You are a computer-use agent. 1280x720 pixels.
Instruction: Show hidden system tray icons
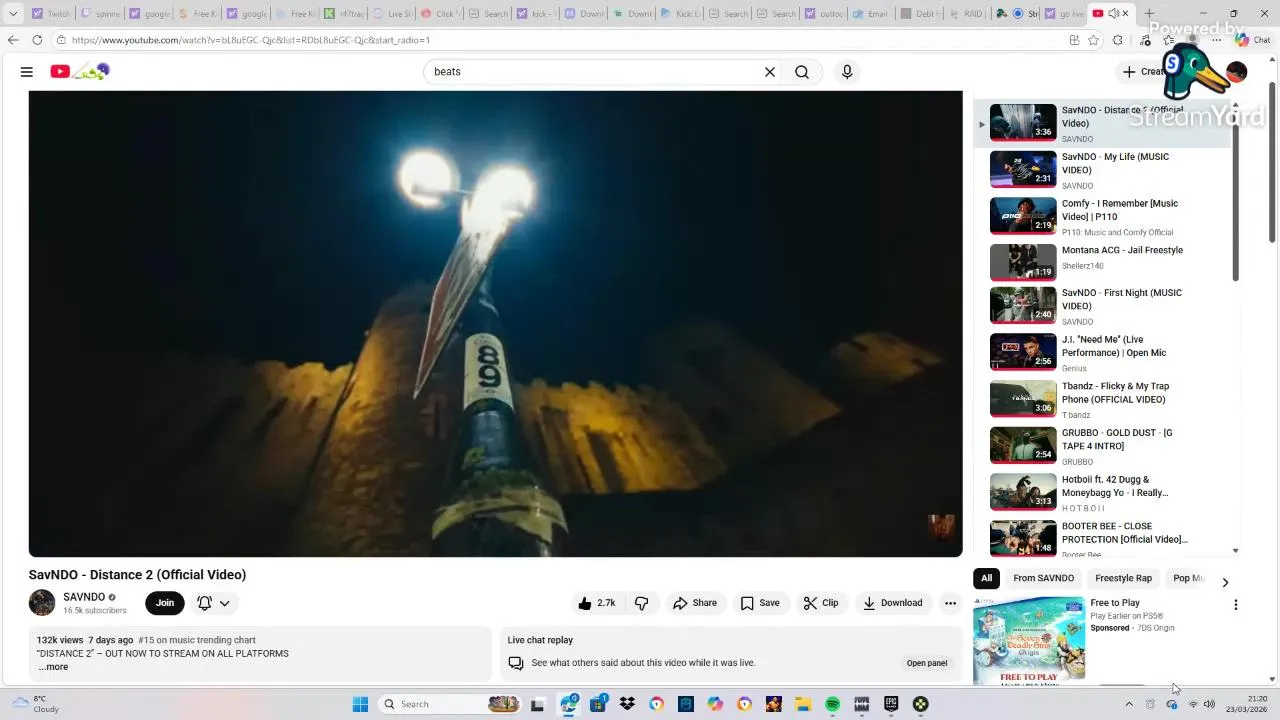coord(1129,704)
